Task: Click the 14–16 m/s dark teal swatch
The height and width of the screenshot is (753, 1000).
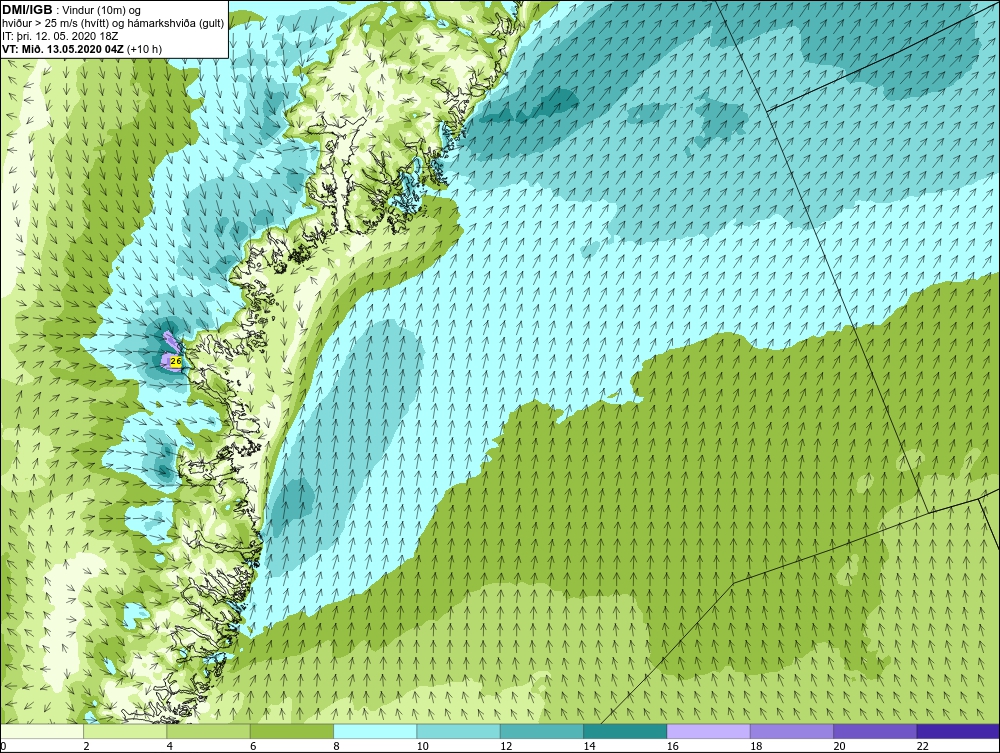Action: point(625,731)
